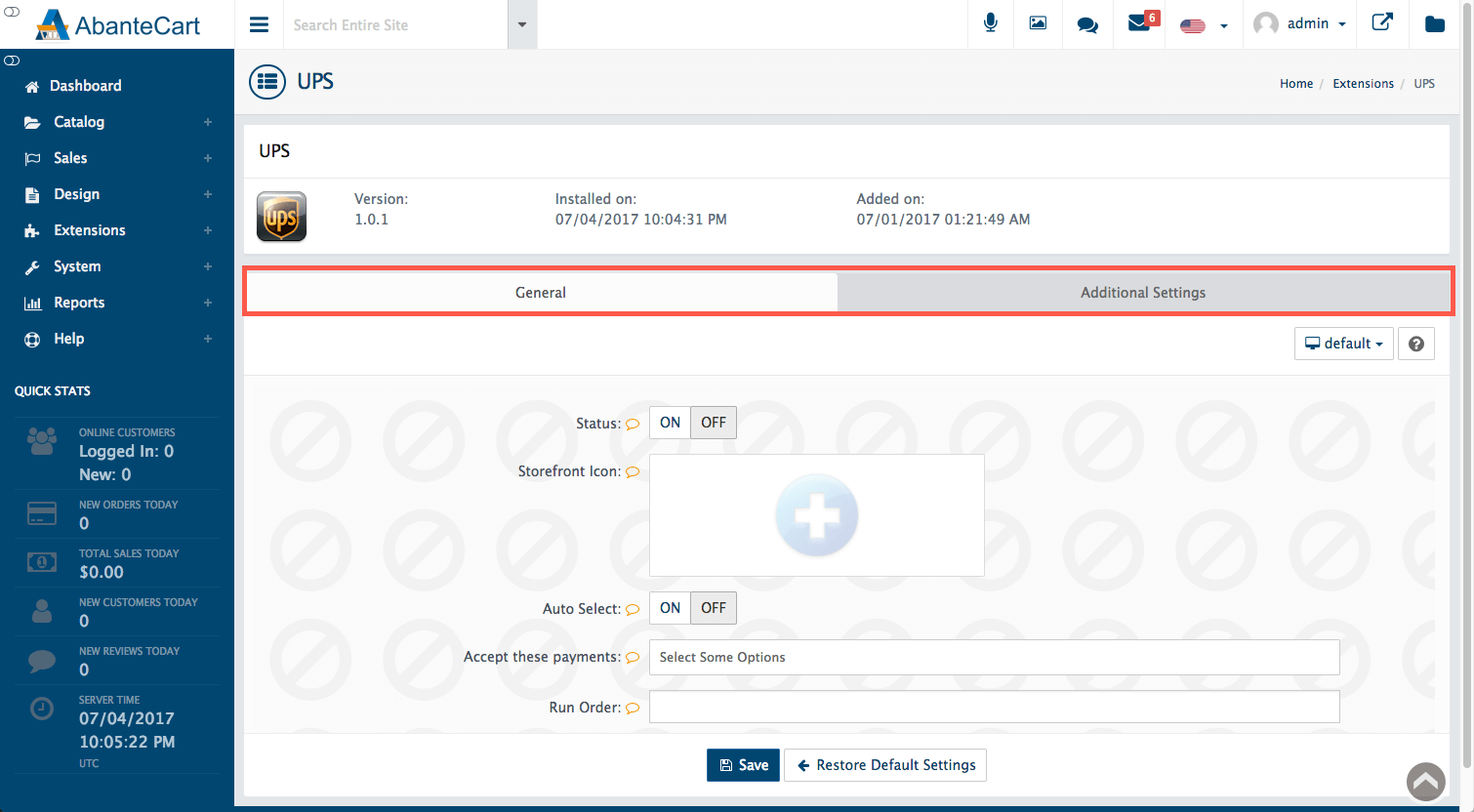The image size is (1474, 812).
Task: Open the Catalog menu item
Action: pyautogui.click(x=79, y=122)
